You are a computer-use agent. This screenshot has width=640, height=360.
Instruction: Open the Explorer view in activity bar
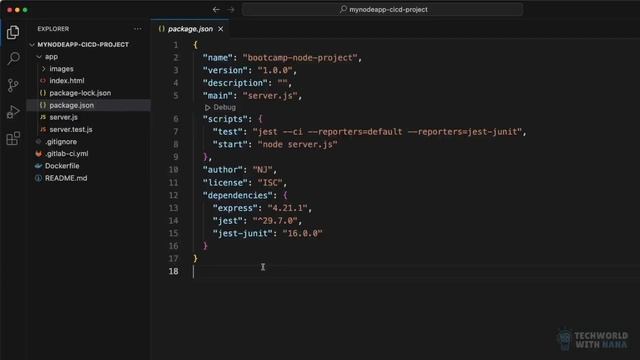pos(13,32)
